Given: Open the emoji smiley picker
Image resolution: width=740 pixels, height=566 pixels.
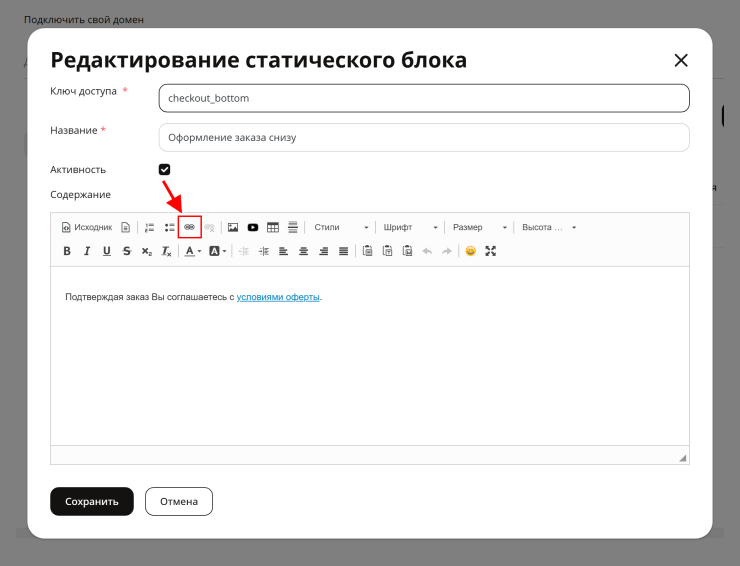Looking at the screenshot, I should point(471,251).
